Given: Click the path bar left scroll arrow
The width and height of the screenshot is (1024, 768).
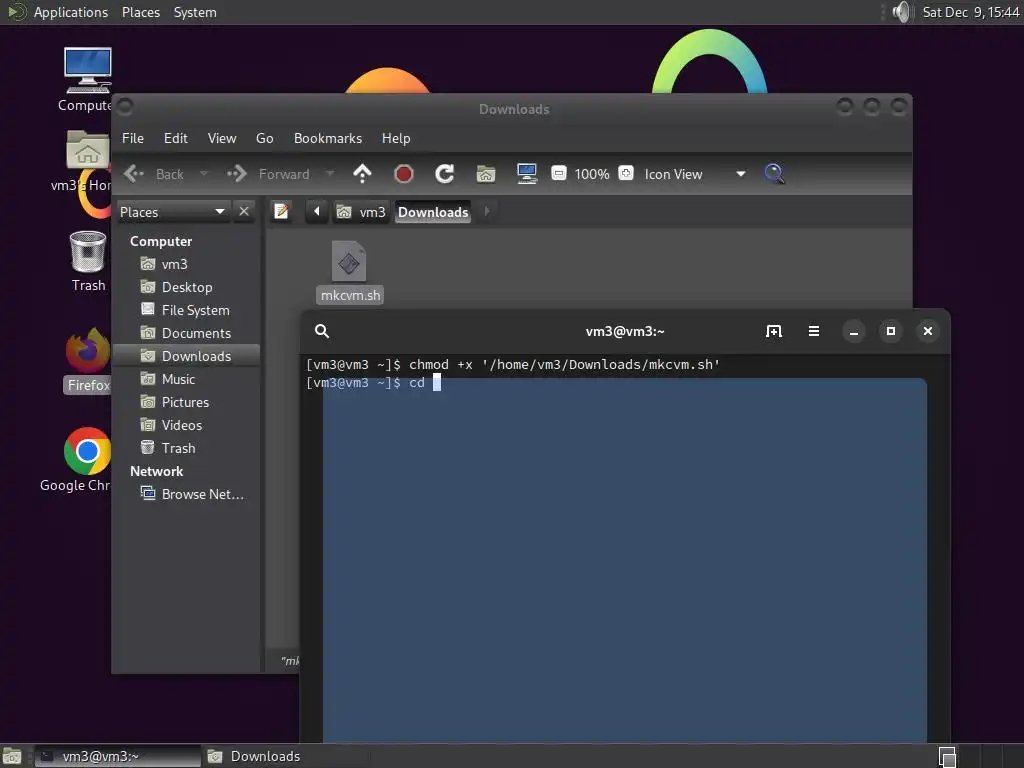Looking at the screenshot, I should [x=317, y=212].
